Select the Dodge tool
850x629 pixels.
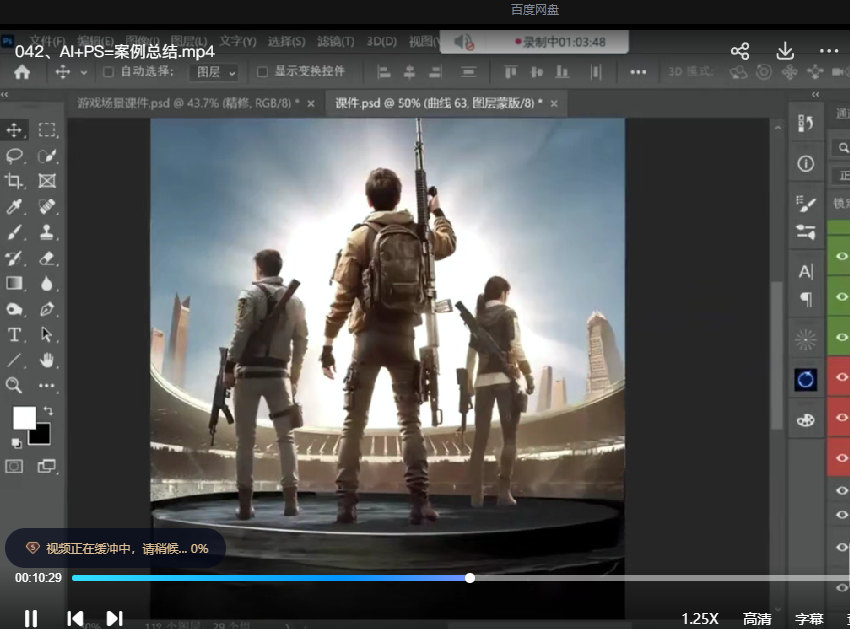[x=14, y=309]
